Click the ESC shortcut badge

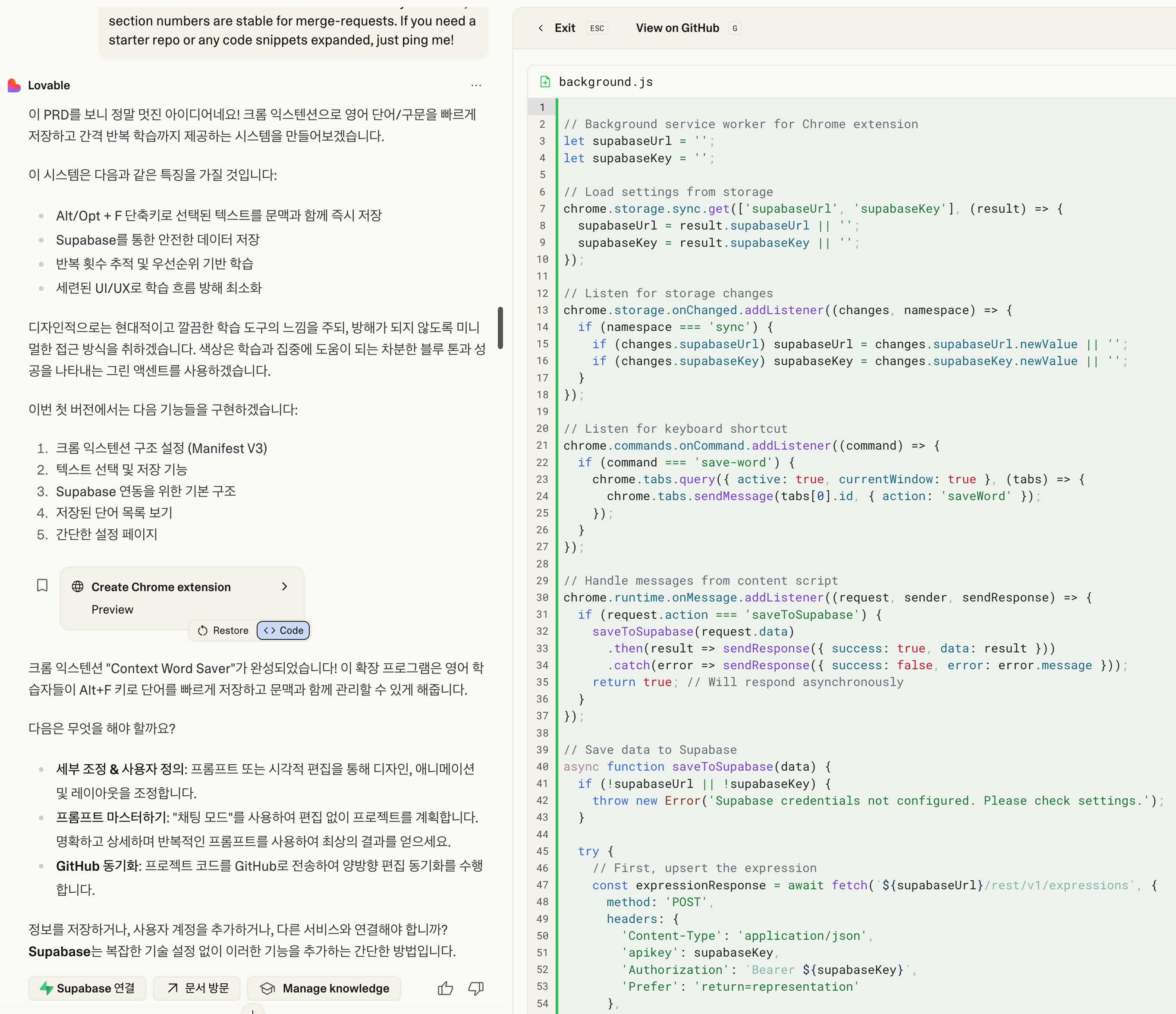(597, 28)
